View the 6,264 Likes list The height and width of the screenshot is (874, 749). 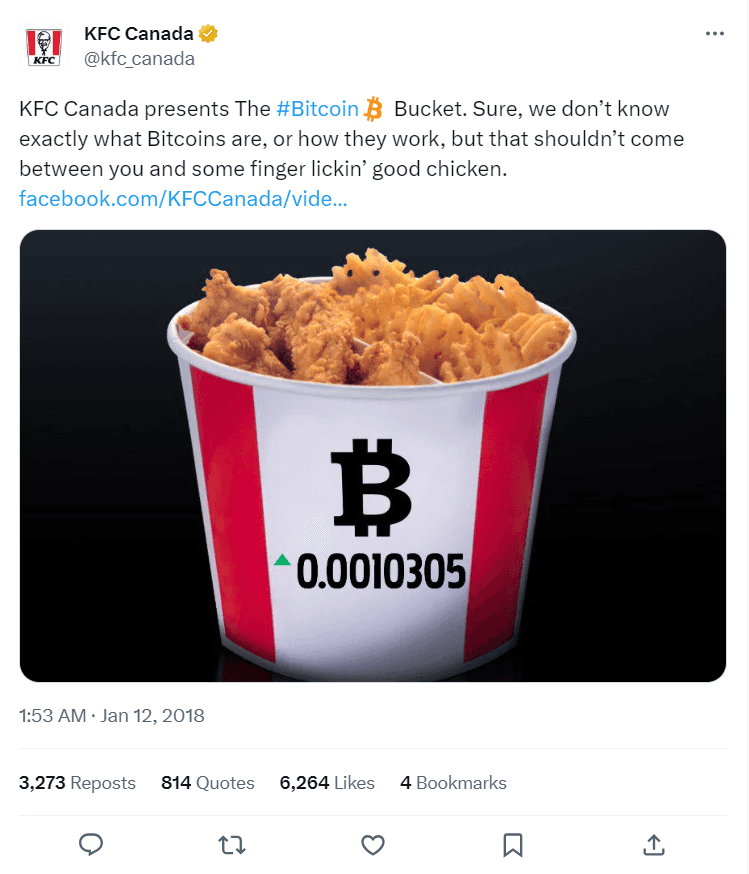click(x=327, y=783)
